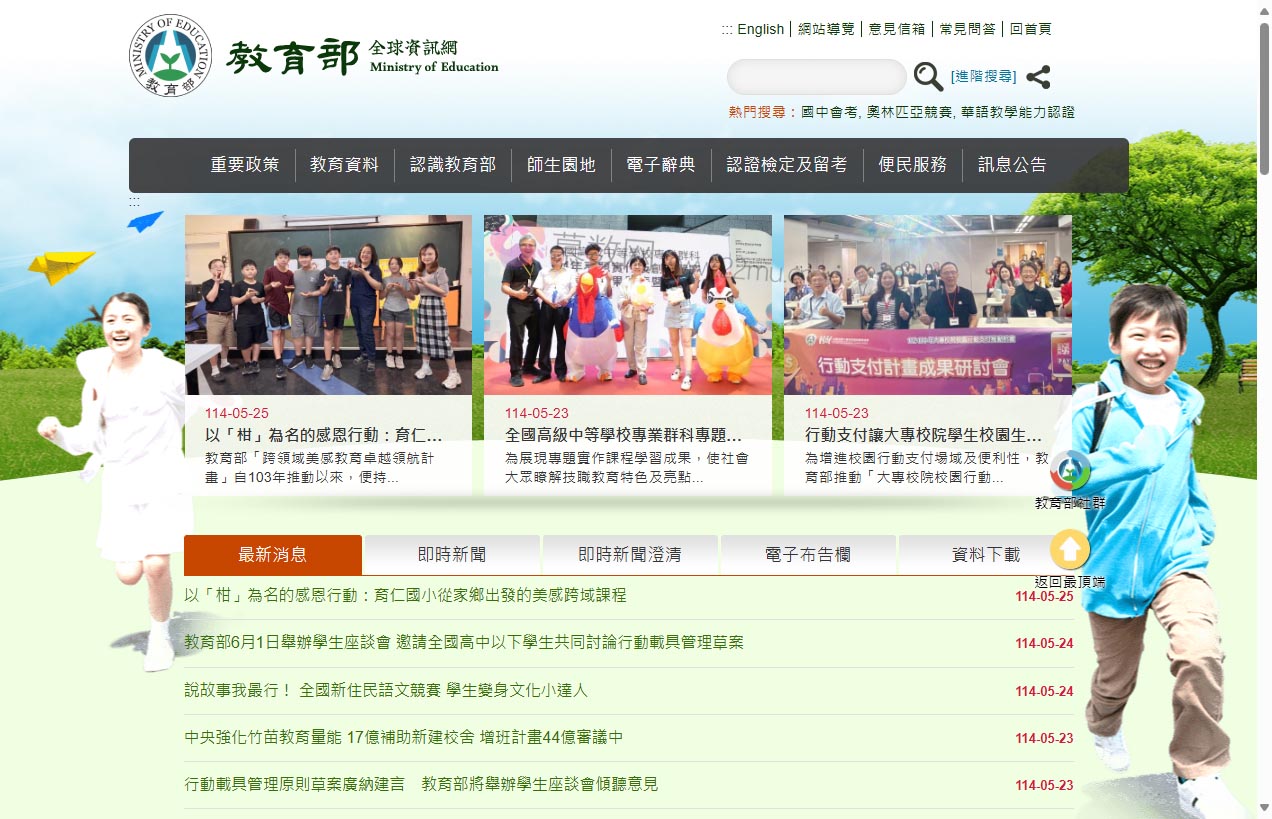The image size is (1272, 819).
Task: Open the share icon beside advanced search
Action: tap(1038, 77)
